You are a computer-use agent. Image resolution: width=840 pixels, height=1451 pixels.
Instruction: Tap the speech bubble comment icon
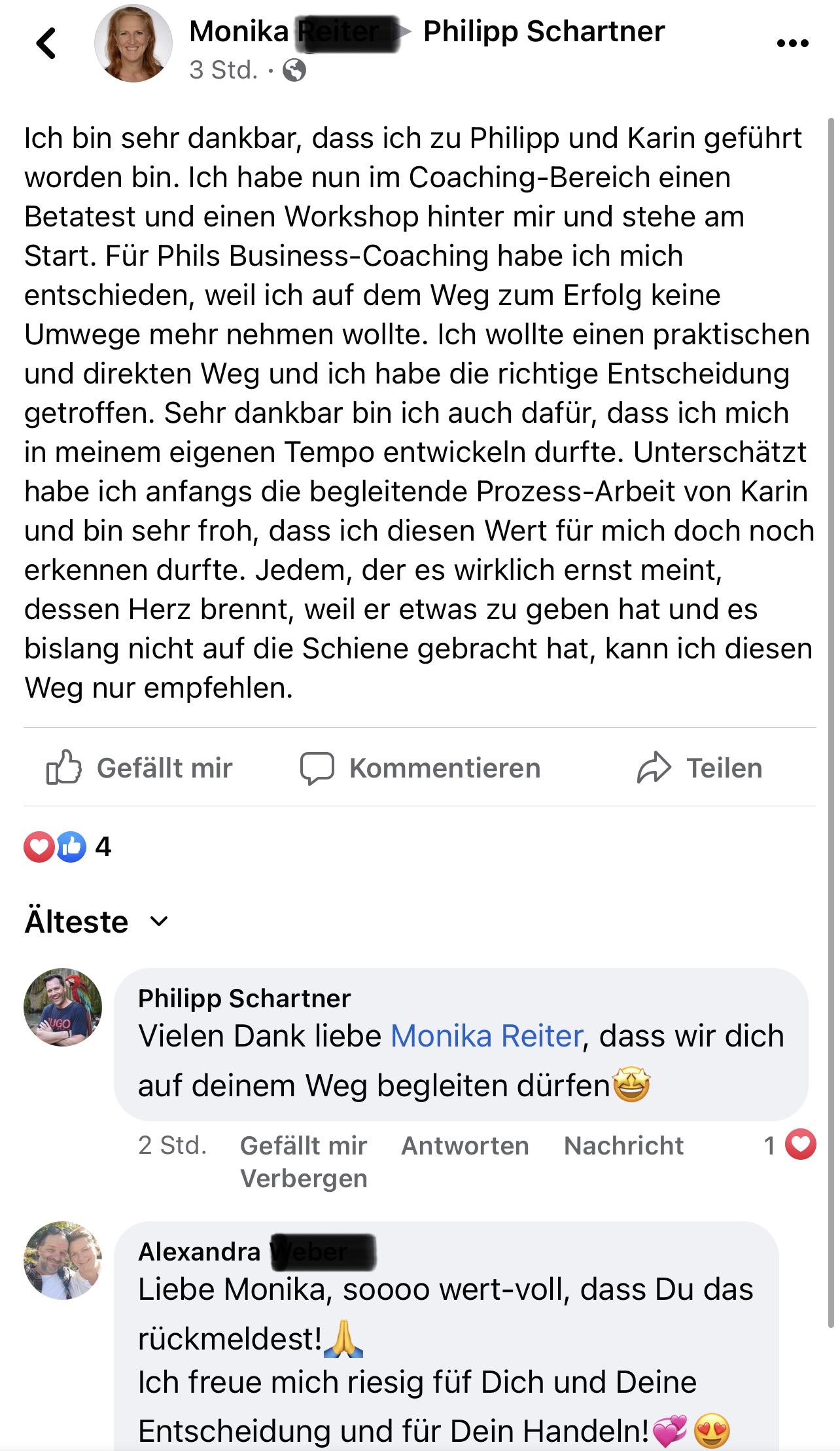coord(317,768)
